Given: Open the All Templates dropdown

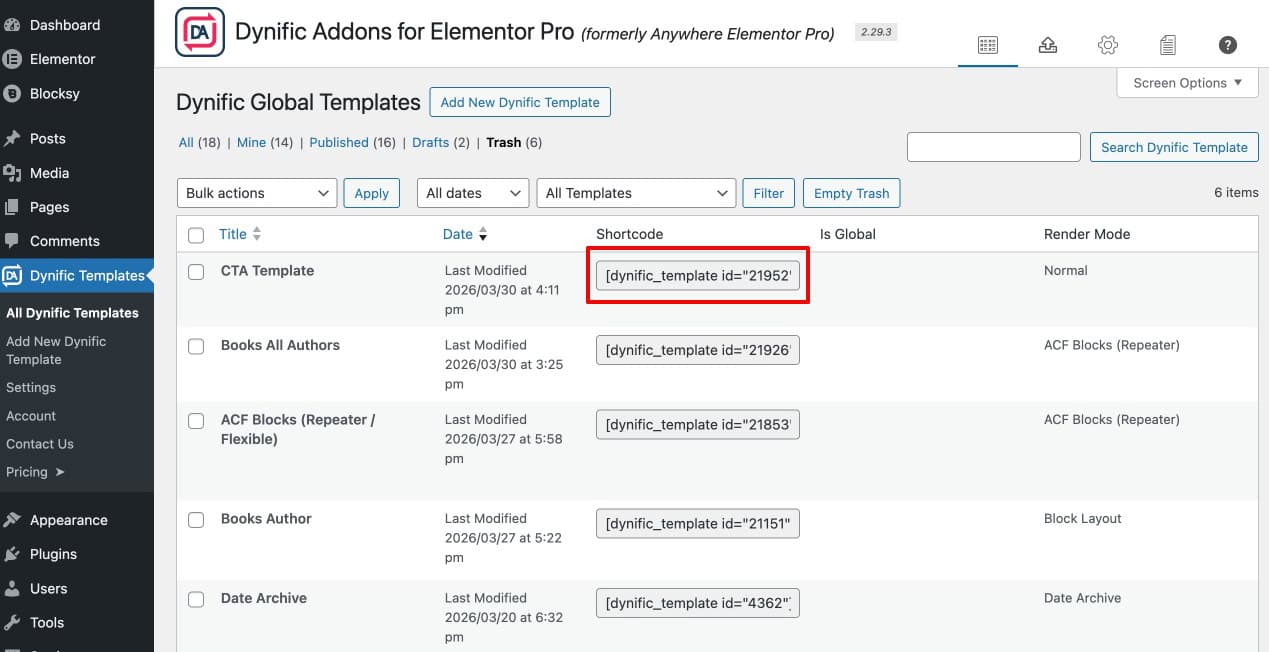Looking at the screenshot, I should pos(636,193).
